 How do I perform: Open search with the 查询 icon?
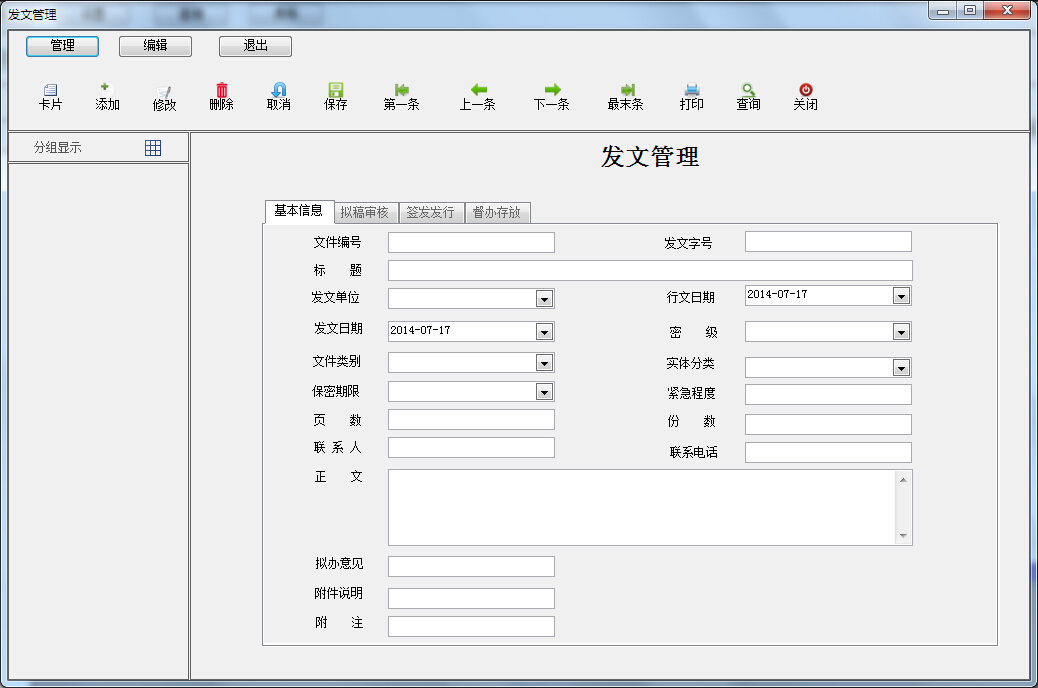(748, 91)
